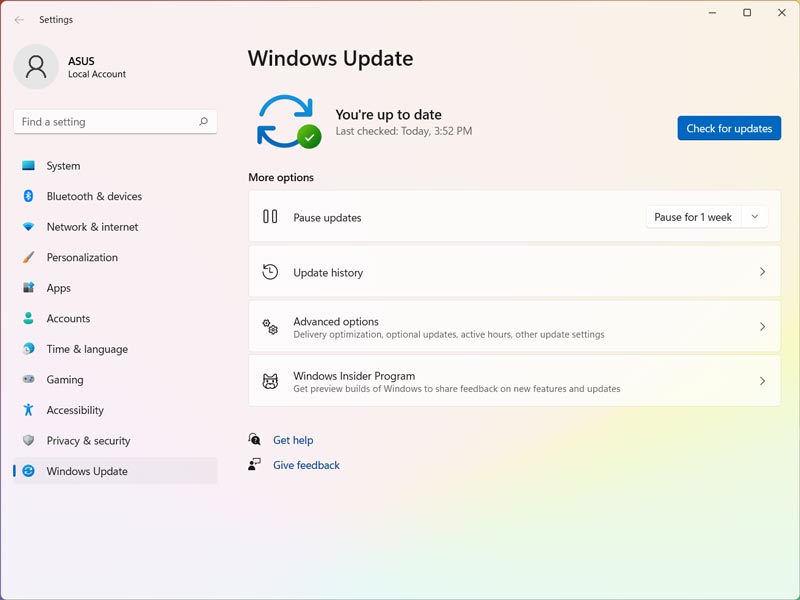The image size is (800, 600).
Task: Click the pause bars icon
Action: point(270,217)
